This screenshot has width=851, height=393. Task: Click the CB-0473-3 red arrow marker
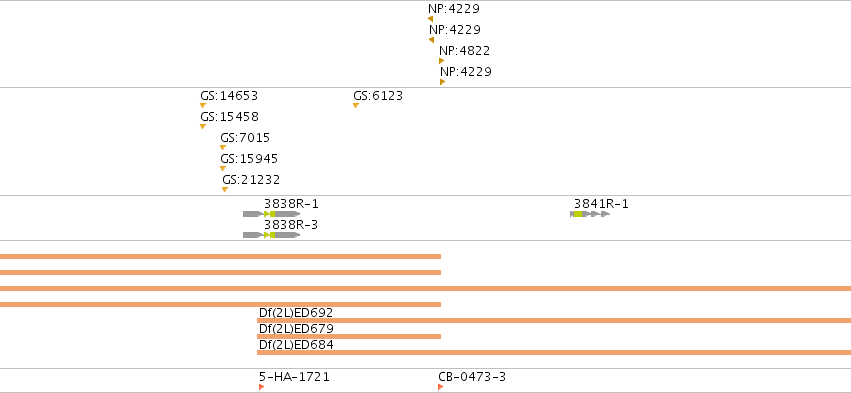tap(441, 387)
